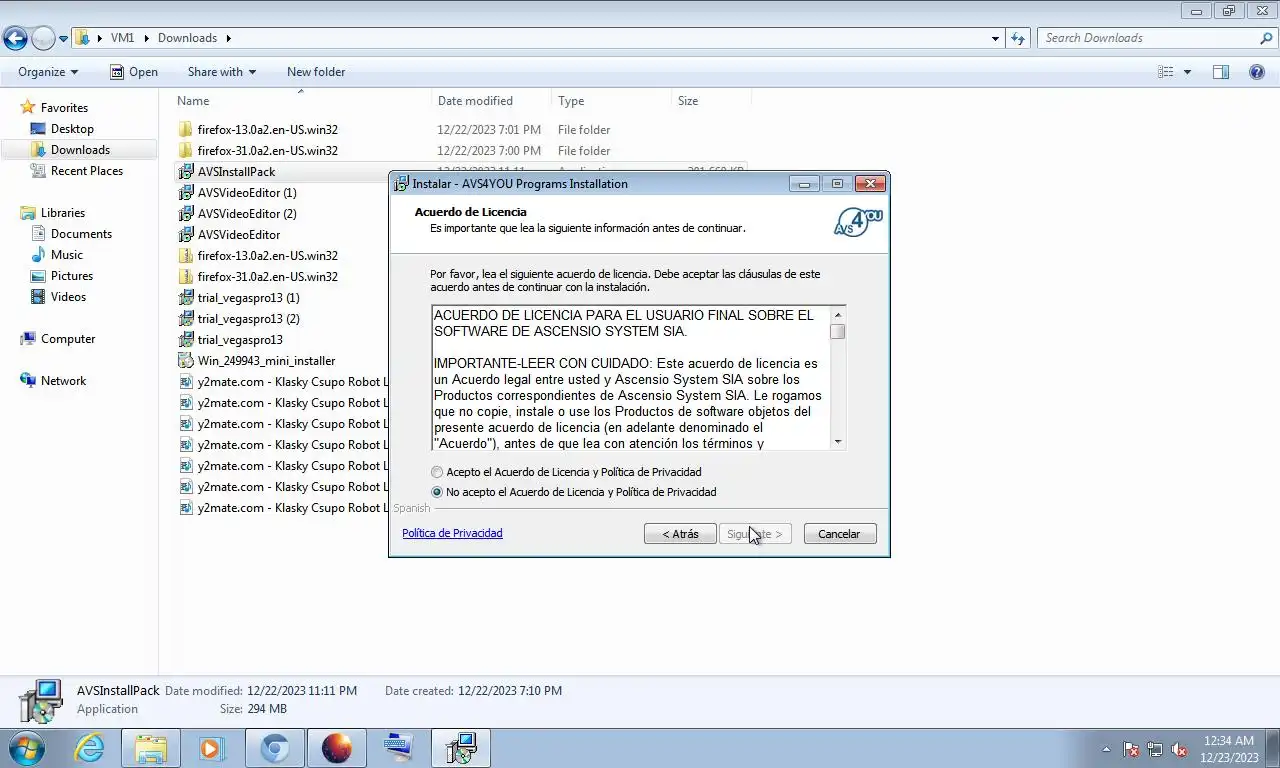The image size is (1280, 768).
Task: Click into the Search Downloads field
Action: click(x=1150, y=38)
